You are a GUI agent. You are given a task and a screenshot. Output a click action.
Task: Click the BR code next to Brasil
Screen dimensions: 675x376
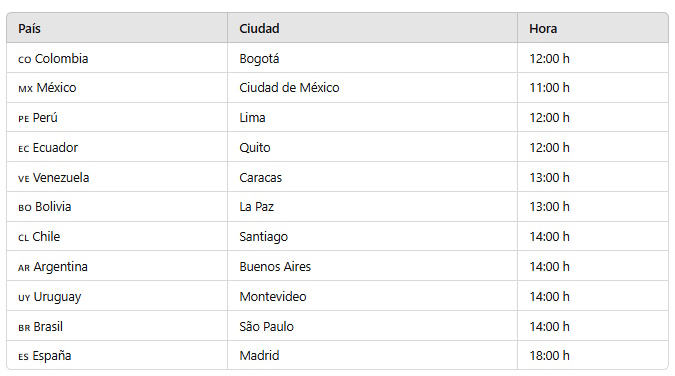pos(24,328)
